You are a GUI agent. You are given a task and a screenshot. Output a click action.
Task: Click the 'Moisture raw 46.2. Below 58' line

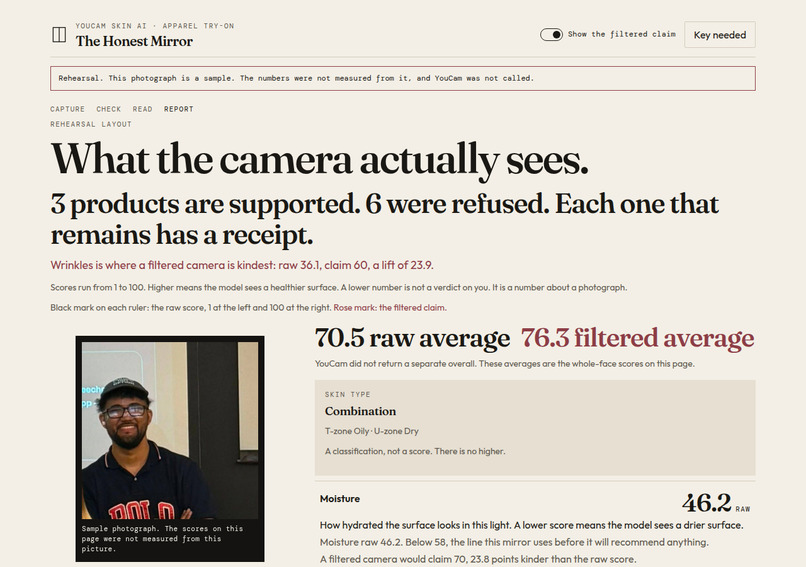(514, 542)
